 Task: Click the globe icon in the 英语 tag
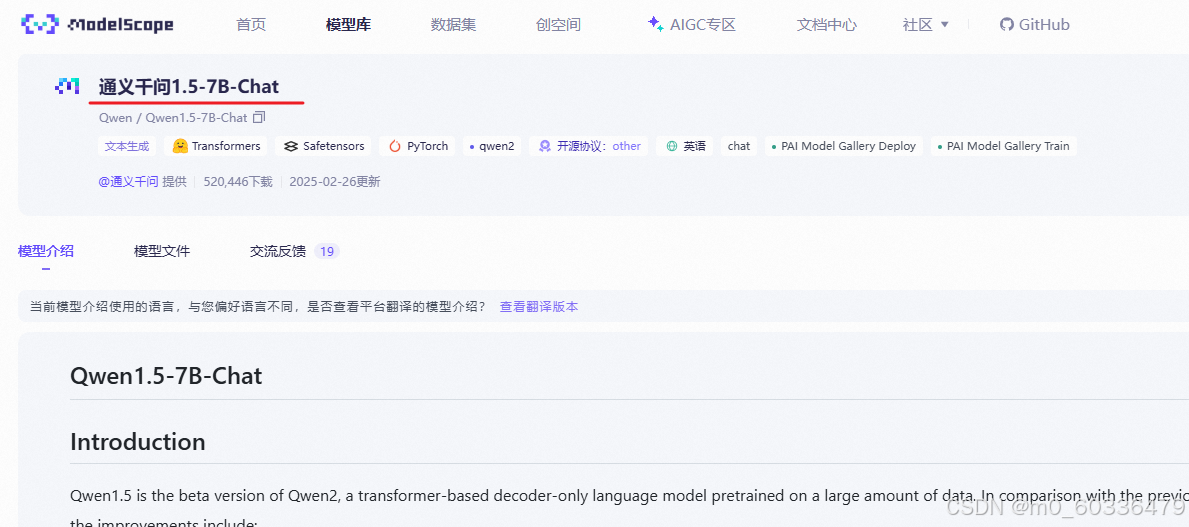pyautogui.click(x=672, y=146)
